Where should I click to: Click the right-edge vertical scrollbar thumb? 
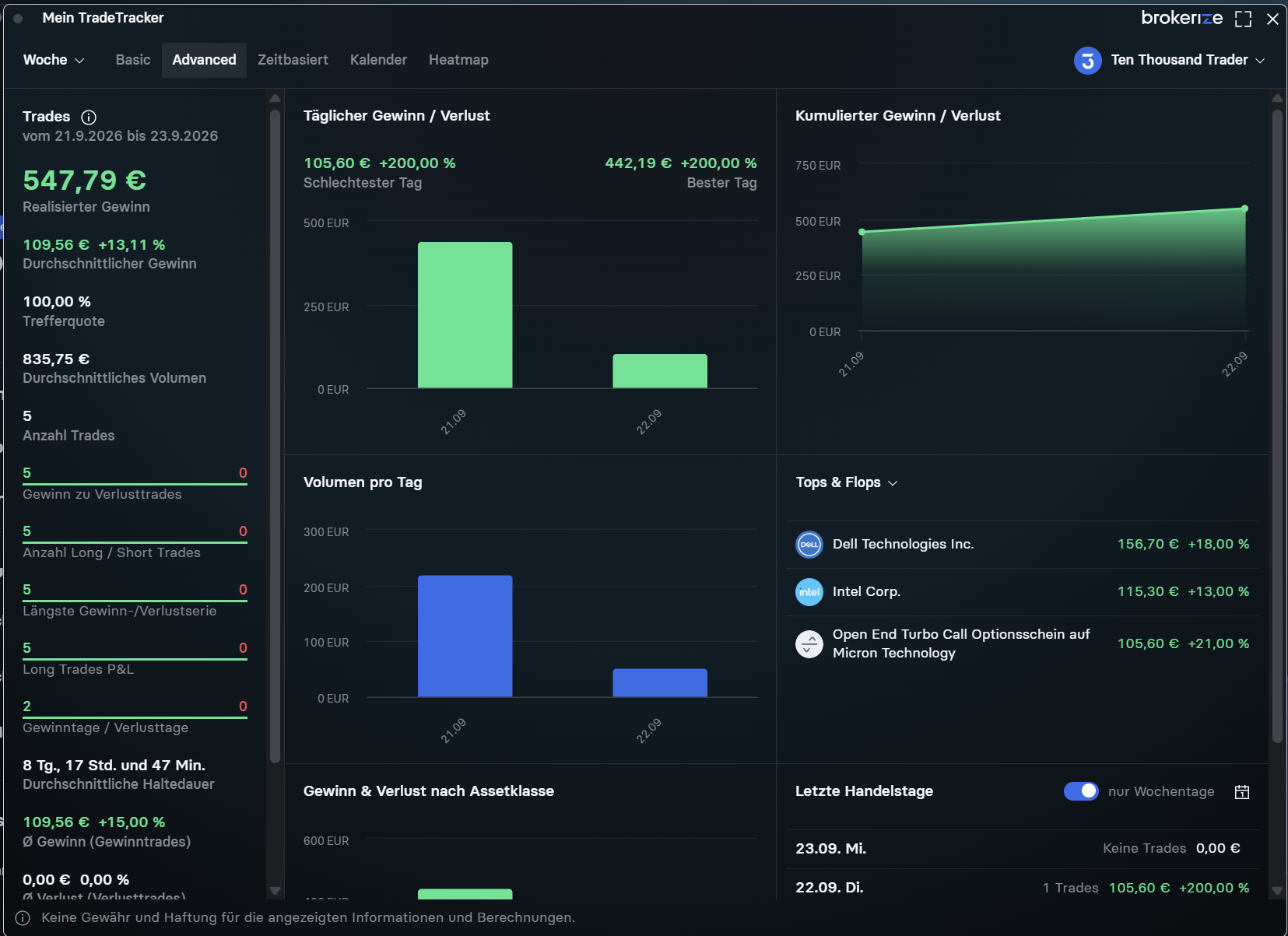click(x=1277, y=426)
